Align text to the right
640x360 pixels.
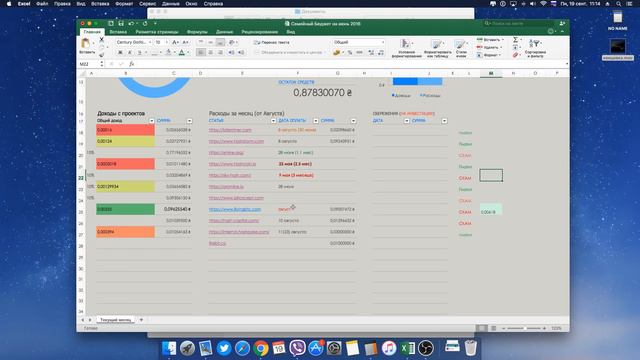tap(220, 53)
